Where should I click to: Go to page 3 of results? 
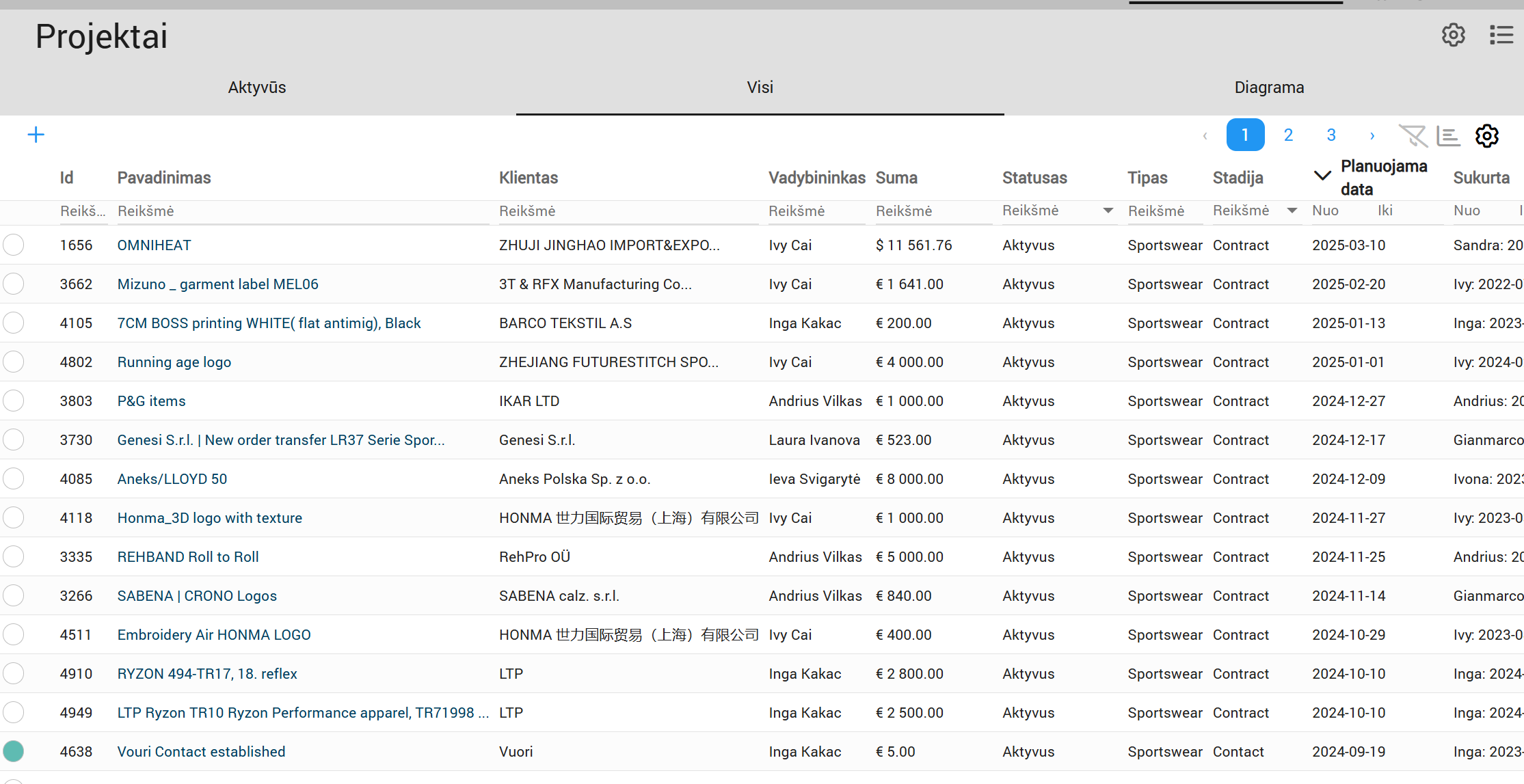pyautogui.click(x=1331, y=135)
